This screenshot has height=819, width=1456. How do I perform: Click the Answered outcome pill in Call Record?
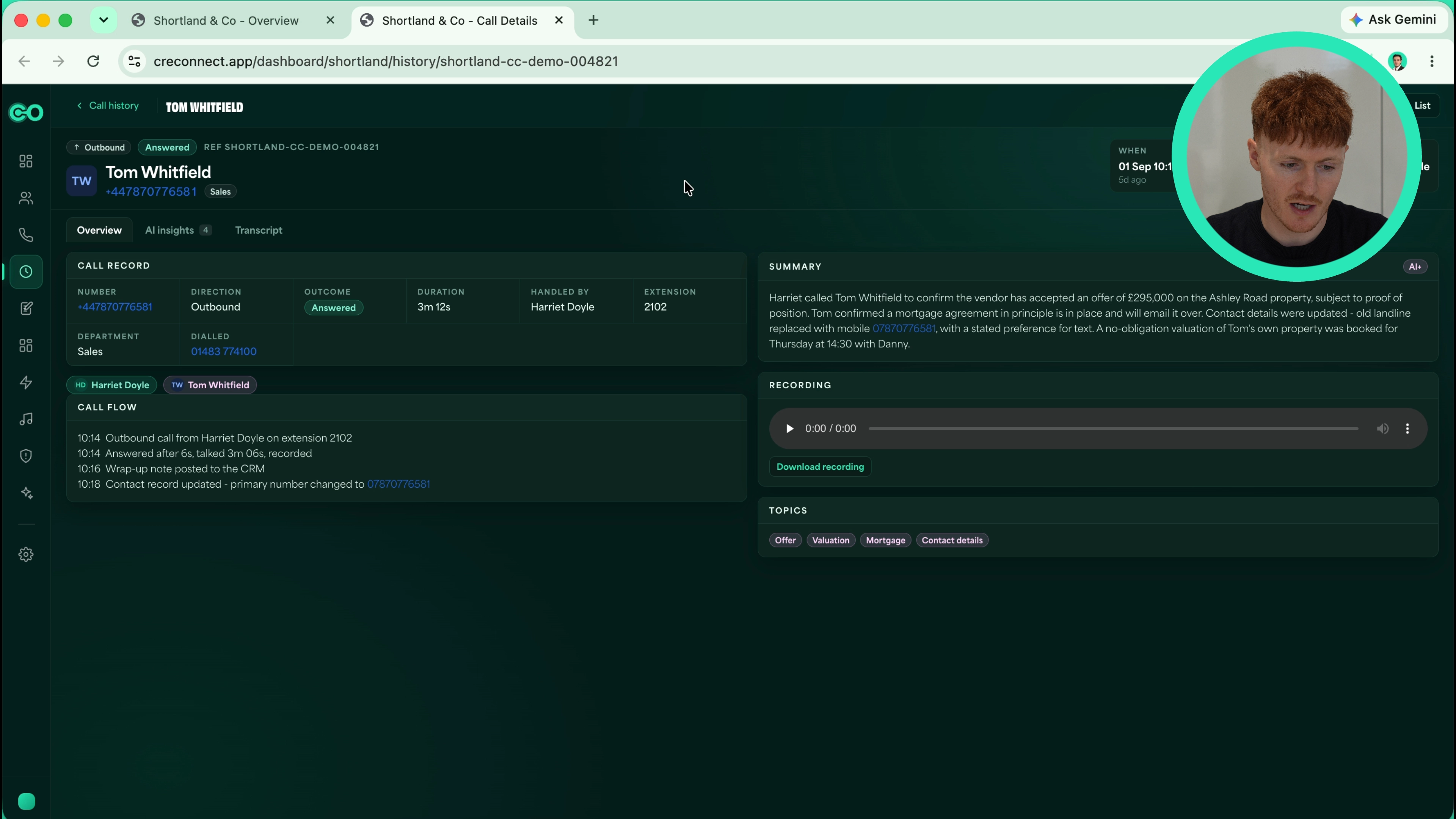point(334,308)
